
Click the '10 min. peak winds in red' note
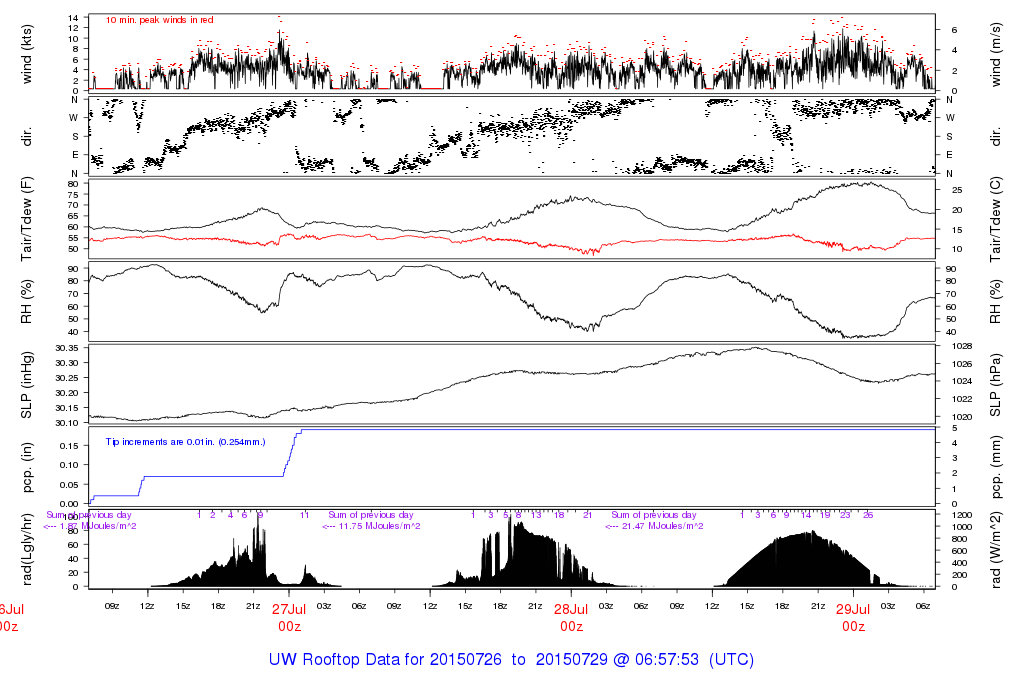(x=159, y=20)
